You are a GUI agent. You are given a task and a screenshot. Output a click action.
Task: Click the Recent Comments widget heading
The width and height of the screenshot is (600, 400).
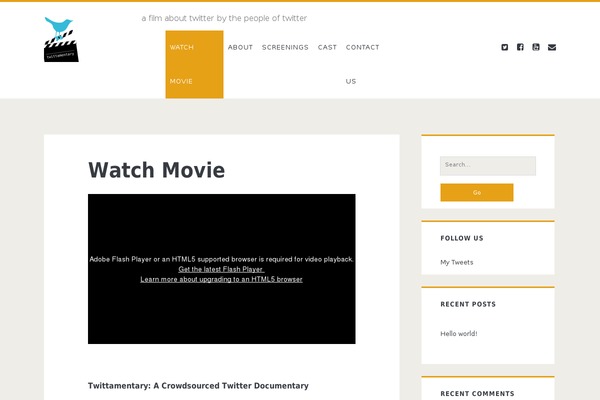[477, 393]
